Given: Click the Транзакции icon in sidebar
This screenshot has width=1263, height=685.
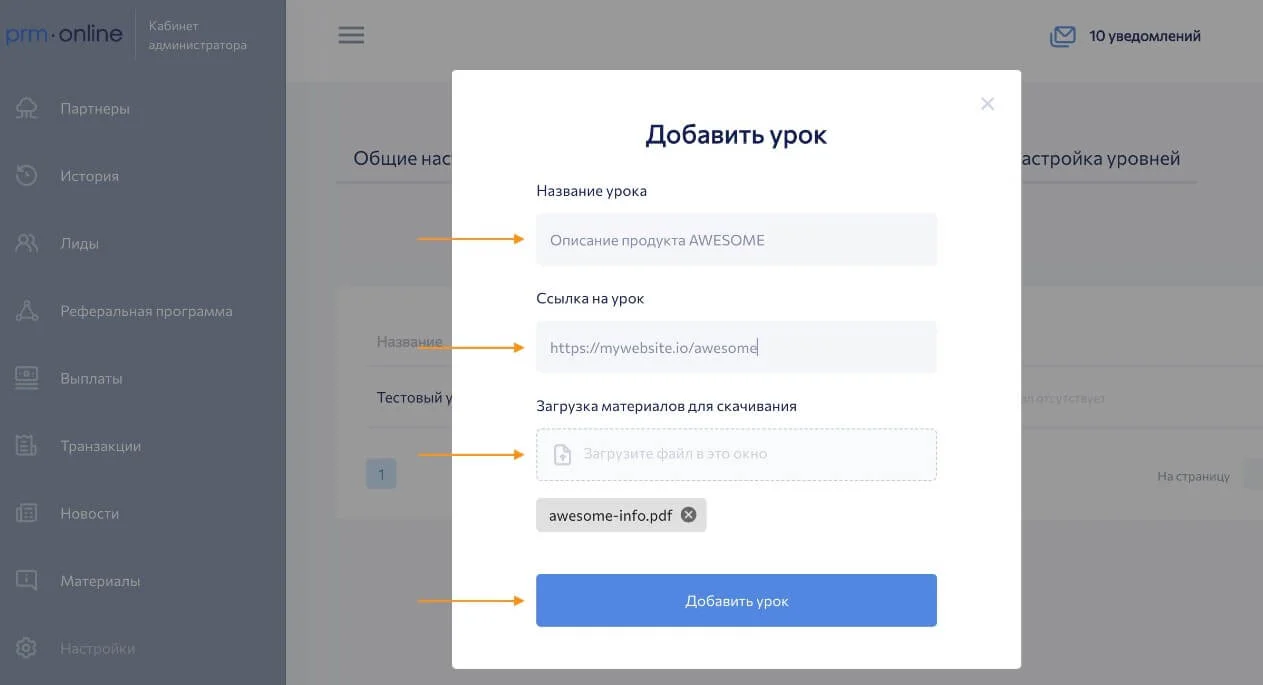Looking at the screenshot, I should 27,446.
